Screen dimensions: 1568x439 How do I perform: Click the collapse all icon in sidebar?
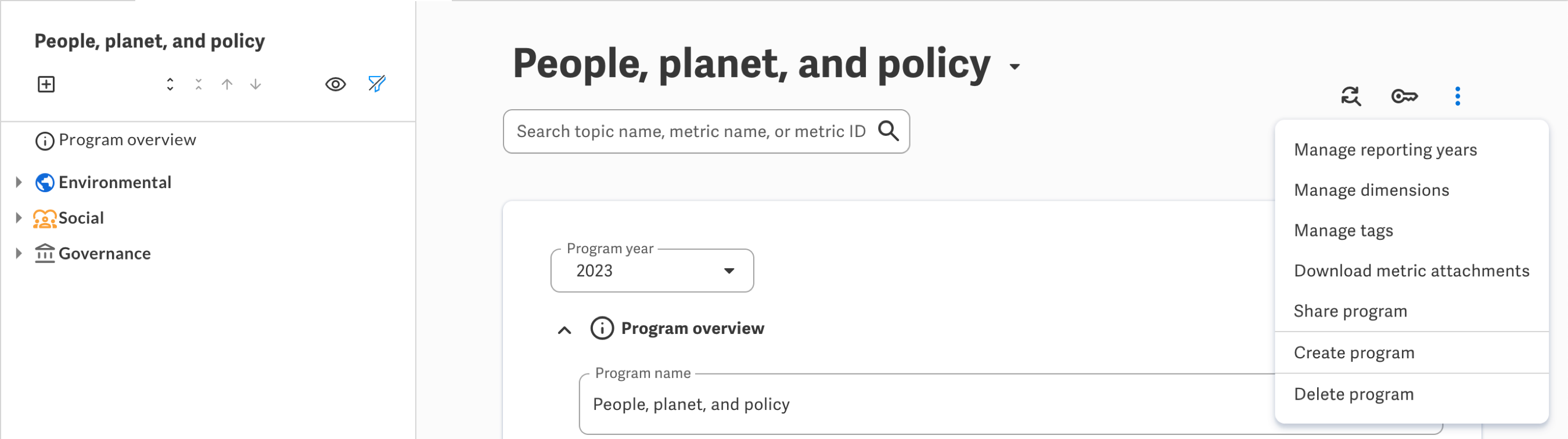(x=198, y=85)
